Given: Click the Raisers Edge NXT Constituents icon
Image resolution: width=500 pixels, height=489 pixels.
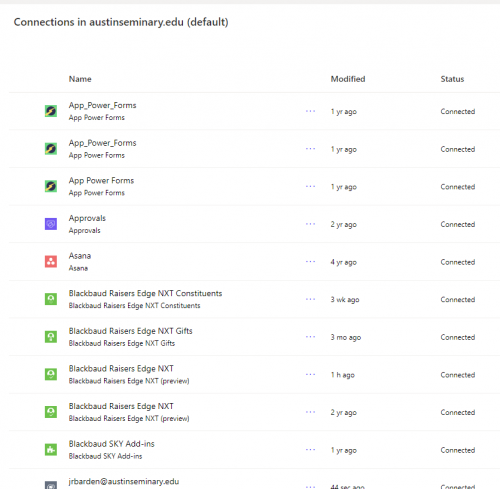Looking at the screenshot, I should pyautogui.click(x=51, y=299).
